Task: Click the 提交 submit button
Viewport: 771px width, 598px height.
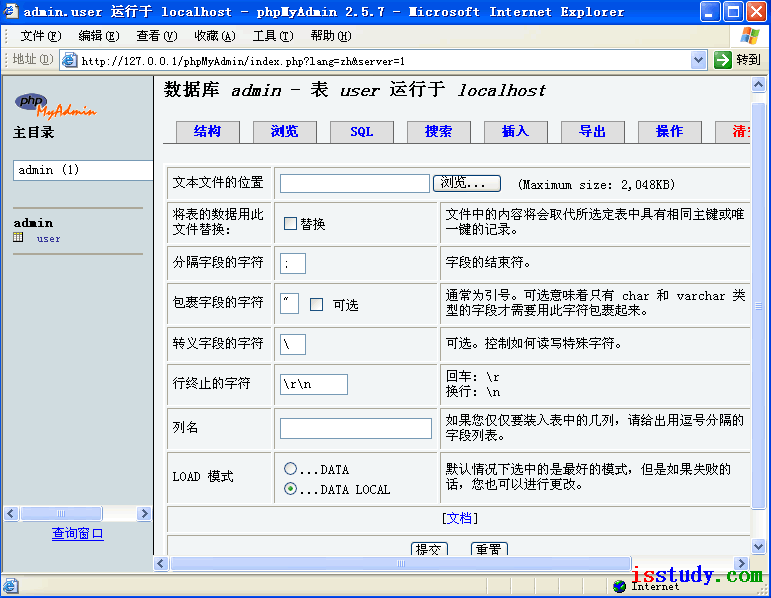Action: tap(429, 548)
